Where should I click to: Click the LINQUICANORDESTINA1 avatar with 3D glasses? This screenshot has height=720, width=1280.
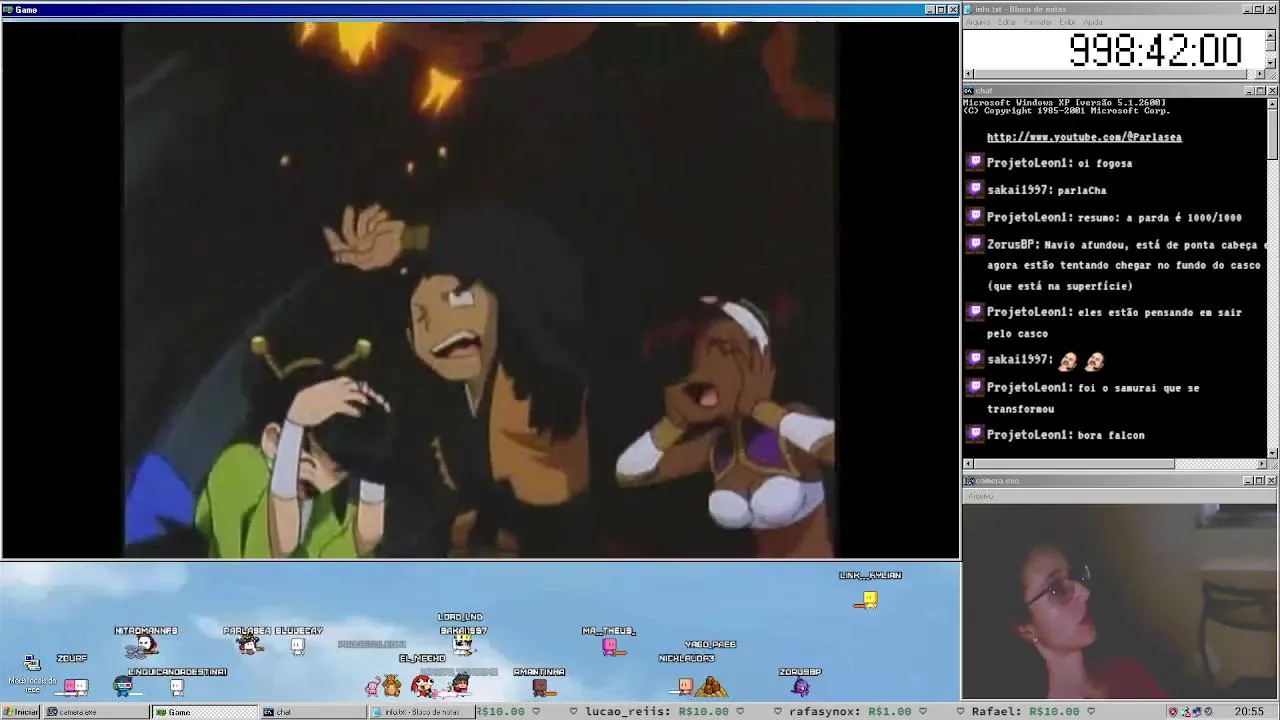pos(123,687)
